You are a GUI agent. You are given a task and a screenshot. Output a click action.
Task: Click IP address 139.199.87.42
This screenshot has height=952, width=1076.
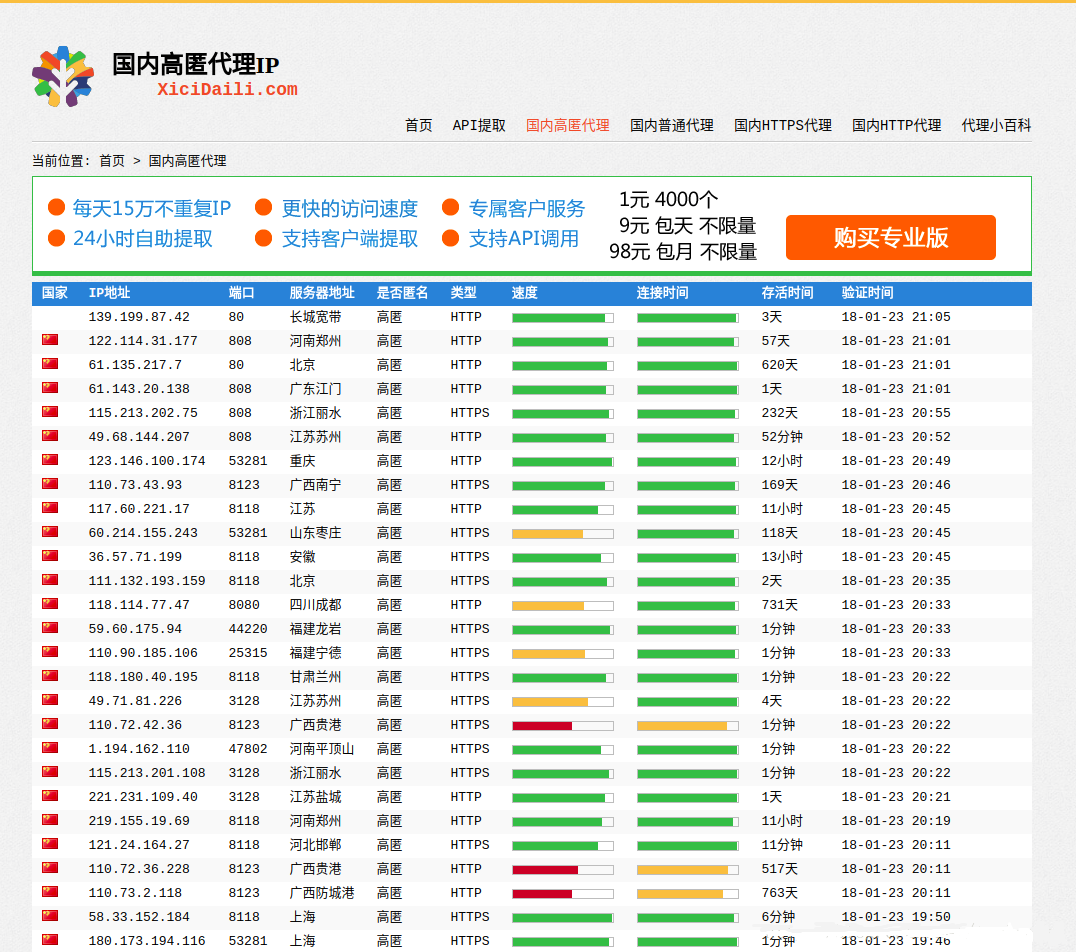(x=139, y=316)
